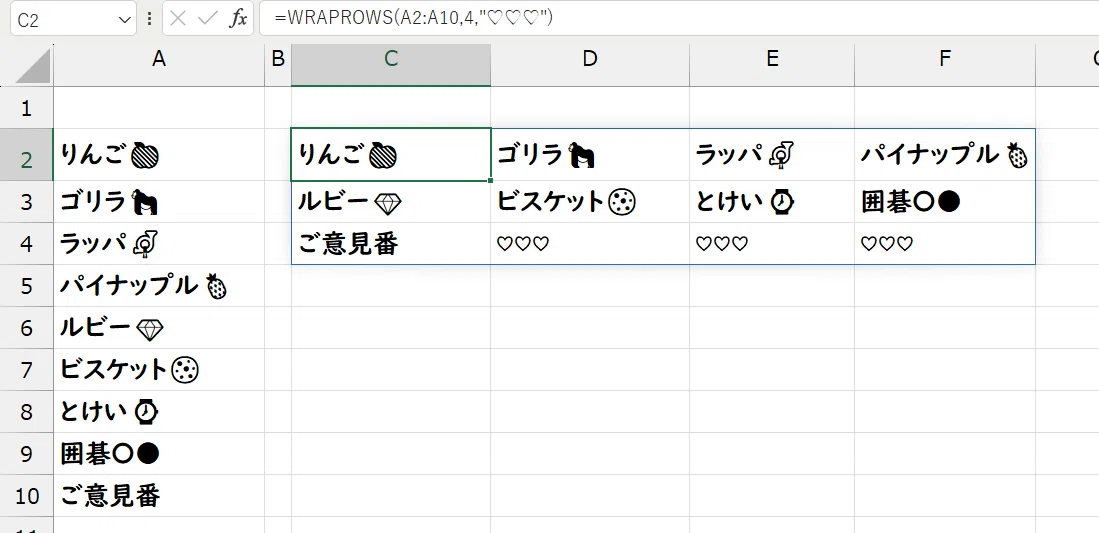1099x533 pixels.
Task: Click the Enter checkmark formula button
Action: click(x=208, y=18)
